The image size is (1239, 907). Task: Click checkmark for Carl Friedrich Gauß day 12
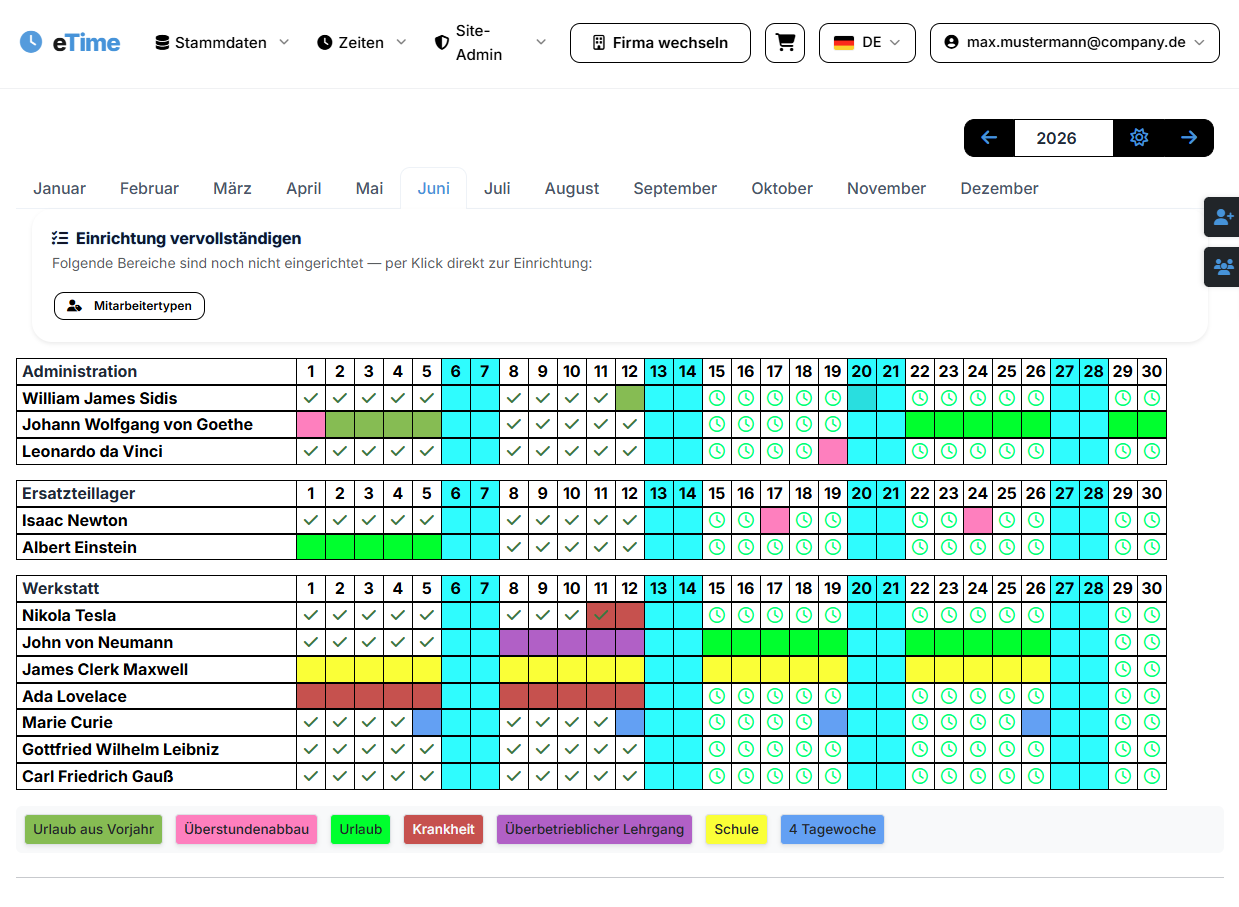click(x=630, y=776)
